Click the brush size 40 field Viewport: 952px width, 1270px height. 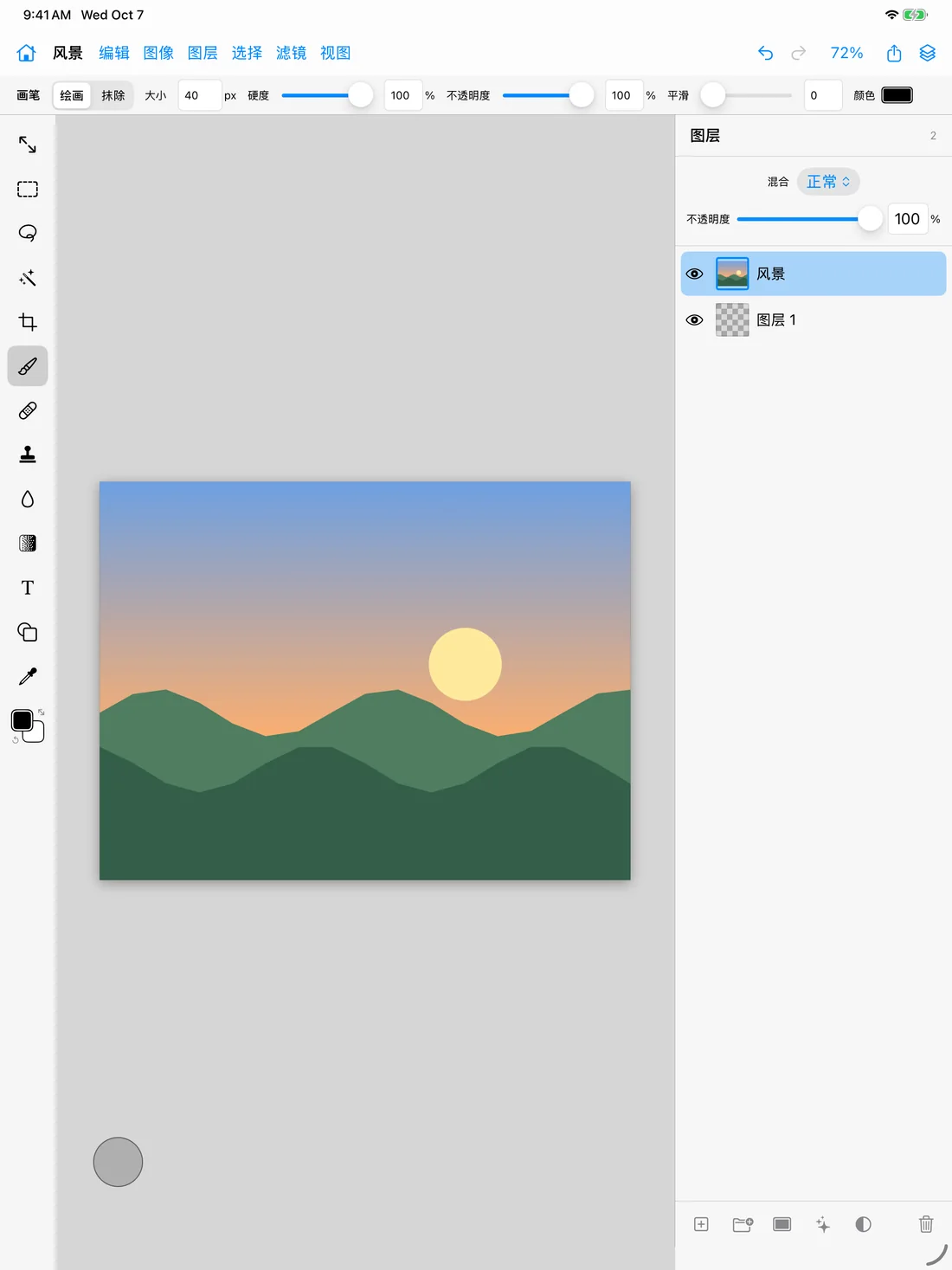[x=200, y=95]
